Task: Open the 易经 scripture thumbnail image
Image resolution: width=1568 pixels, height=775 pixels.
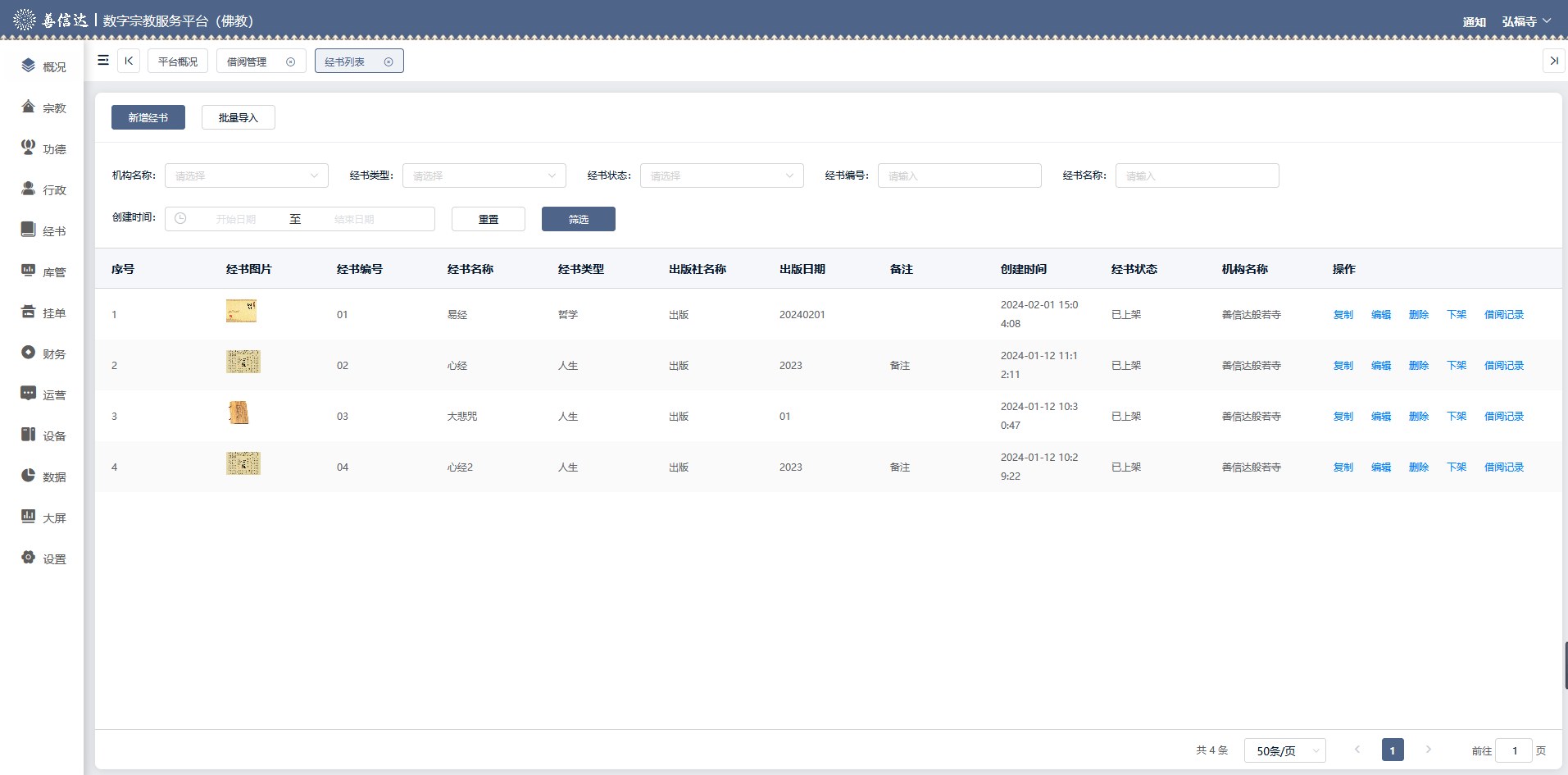Action: pos(242,311)
